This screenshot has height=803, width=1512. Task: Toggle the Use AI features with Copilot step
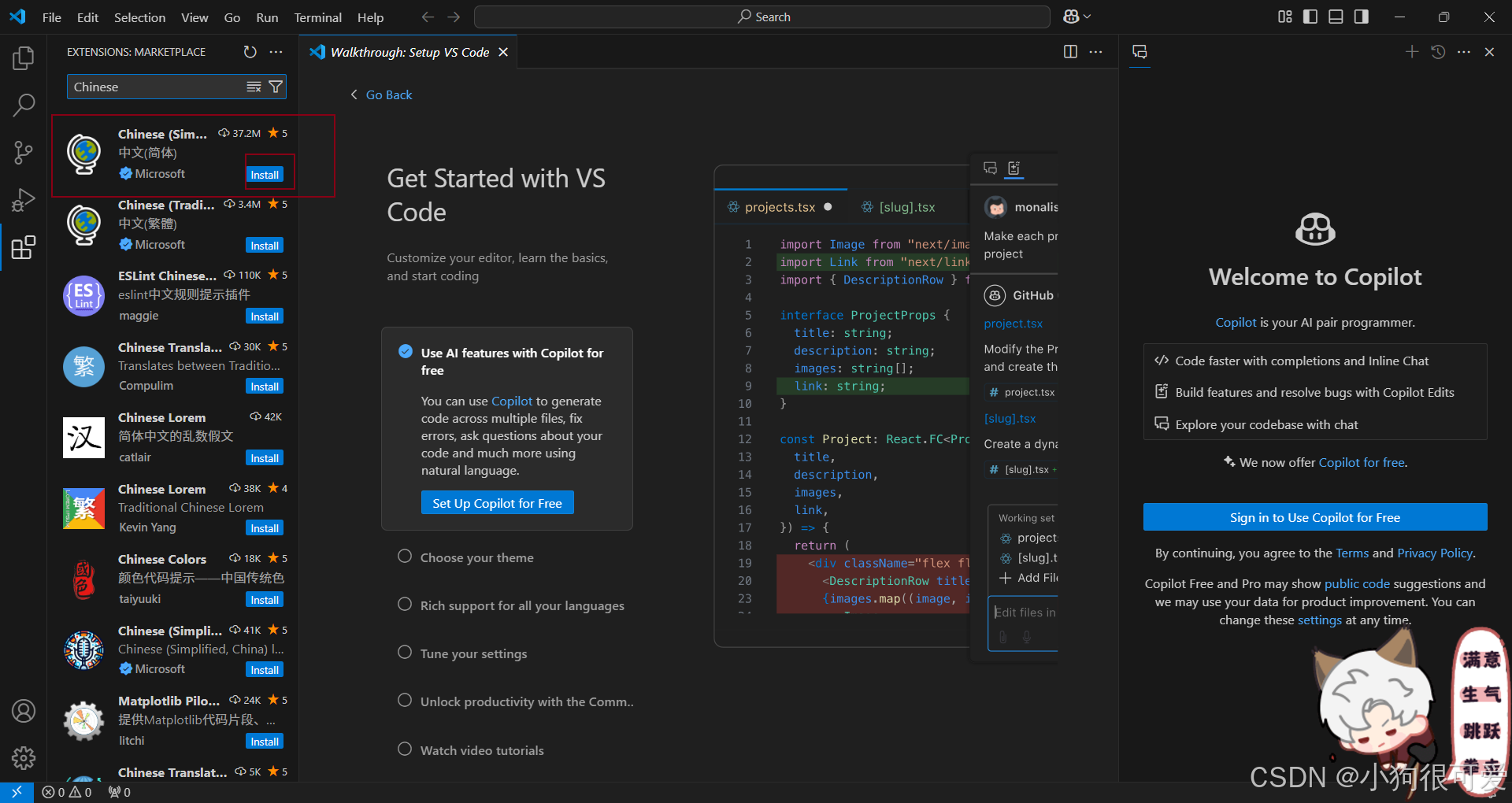(406, 352)
